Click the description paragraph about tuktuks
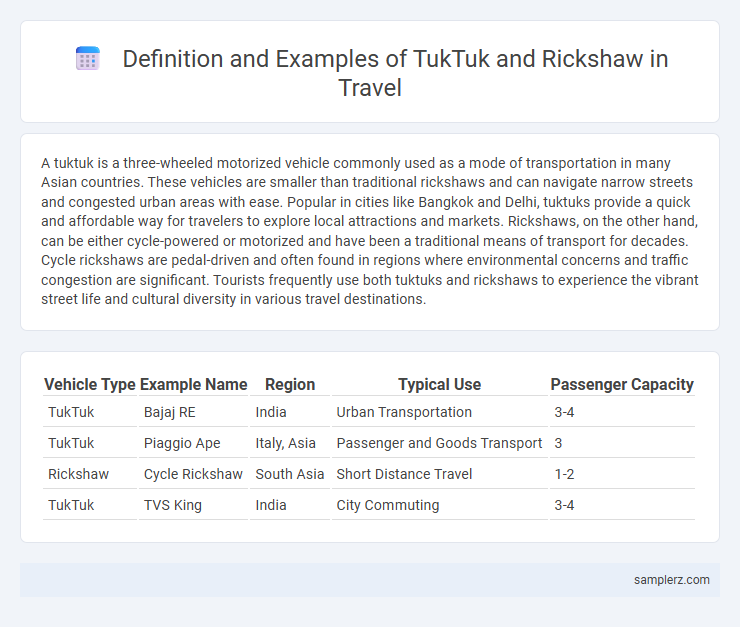This screenshot has width=740, height=627. pyautogui.click(x=370, y=231)
